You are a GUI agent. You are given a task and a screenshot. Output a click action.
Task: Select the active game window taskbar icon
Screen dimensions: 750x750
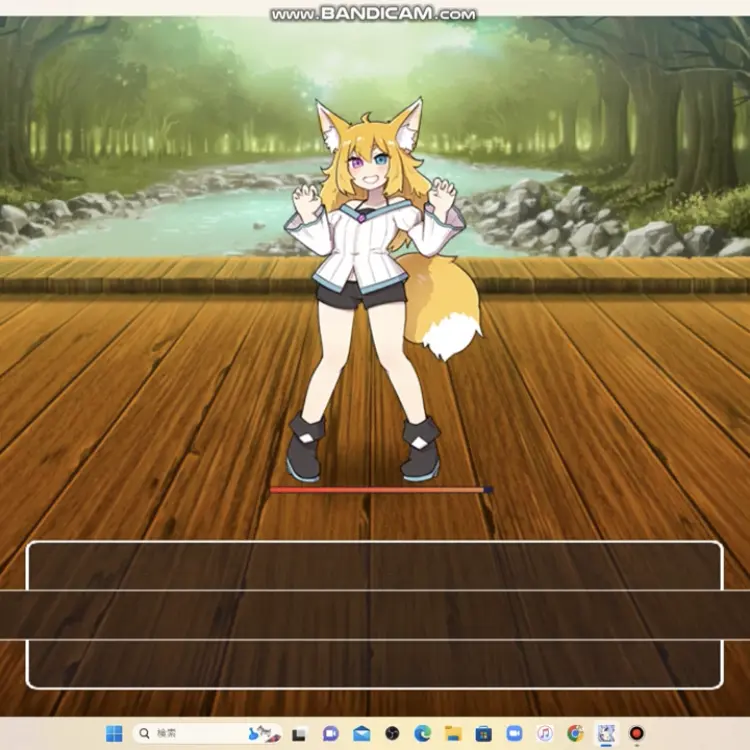point(606,733)
